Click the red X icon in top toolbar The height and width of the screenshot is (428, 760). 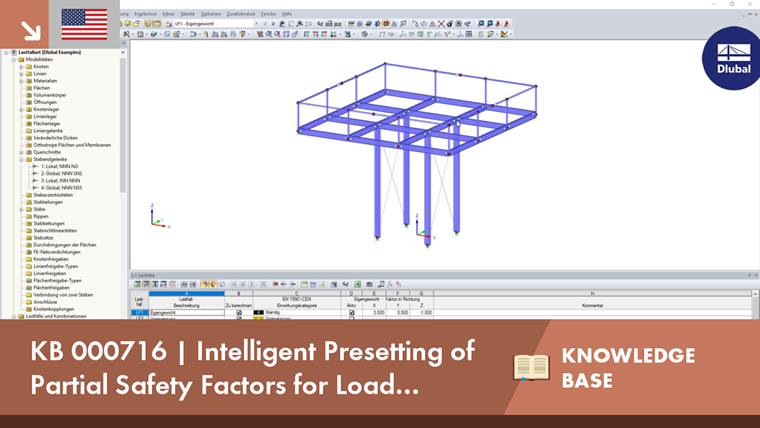coord(441,24)
